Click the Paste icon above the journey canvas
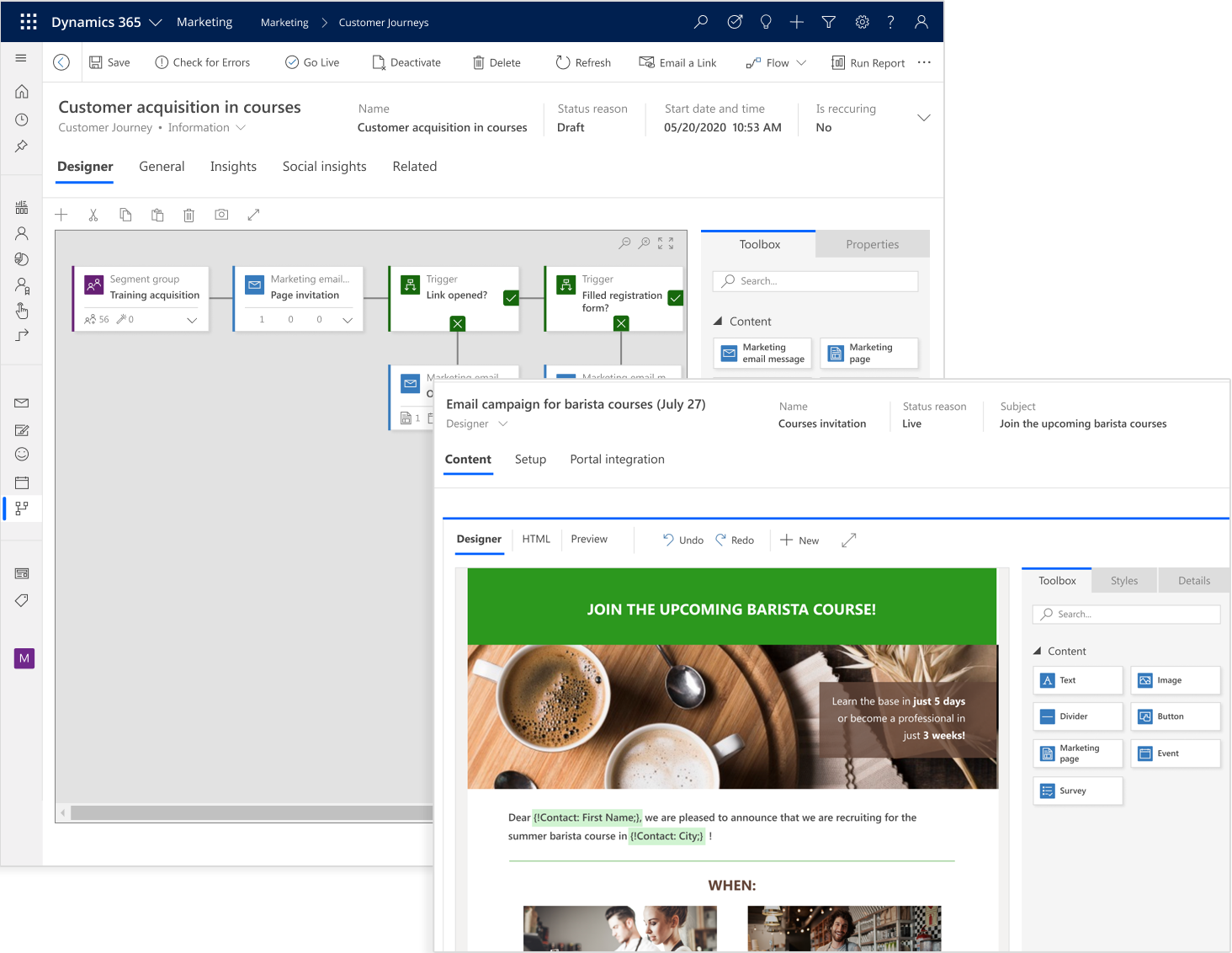This screenshot has width=1232, height=953. 157,215
